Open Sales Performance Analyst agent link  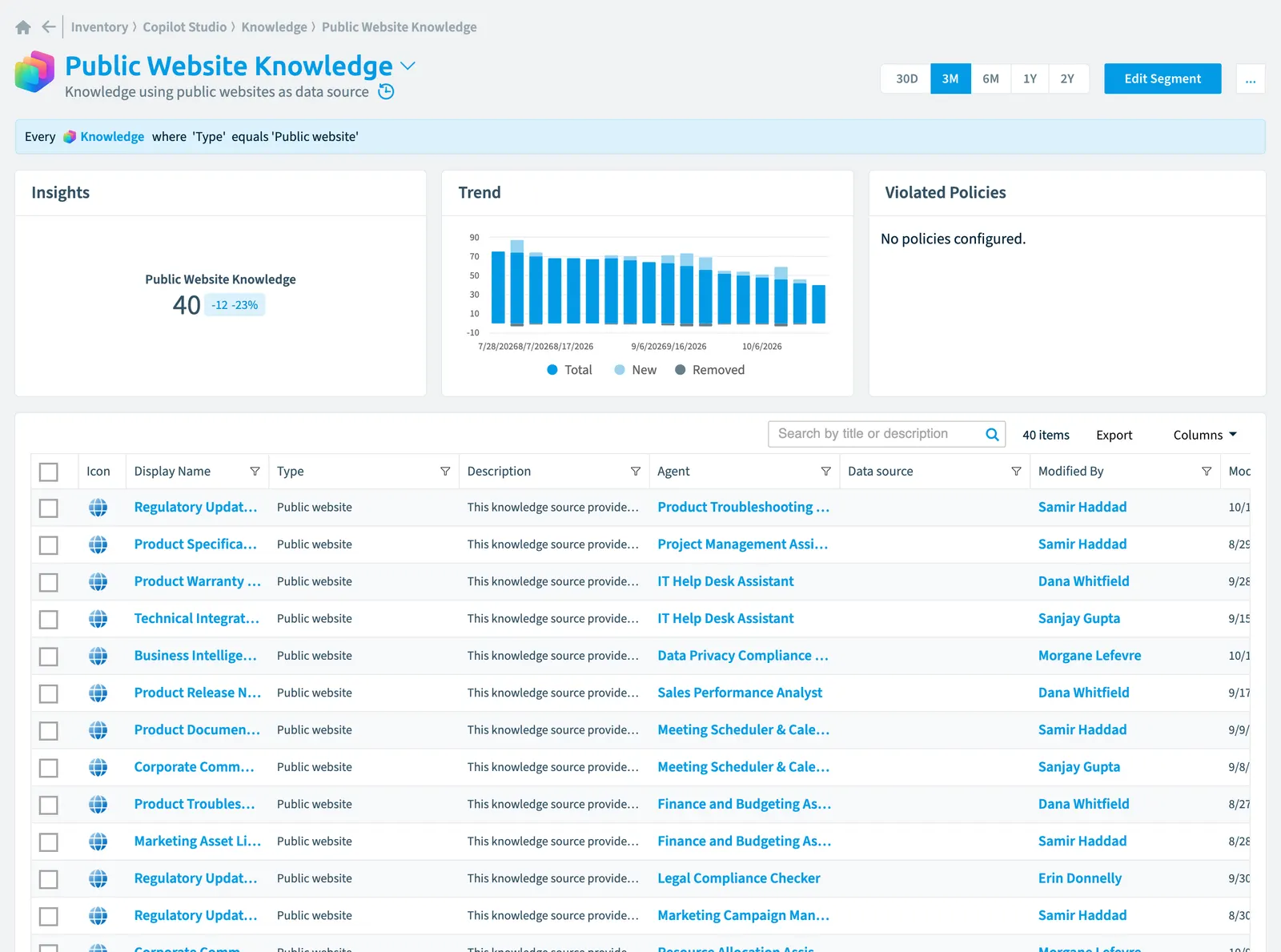740,693
